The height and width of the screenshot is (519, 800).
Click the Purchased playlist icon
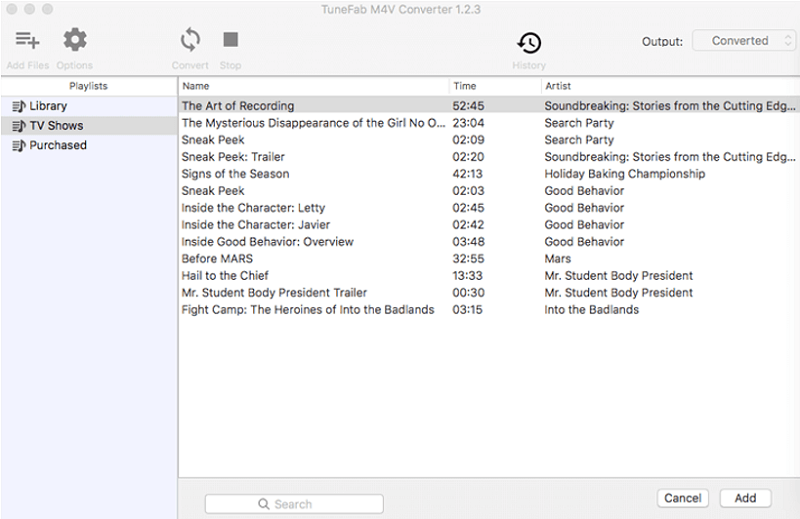pyautogui.click(x=19, y=145)
